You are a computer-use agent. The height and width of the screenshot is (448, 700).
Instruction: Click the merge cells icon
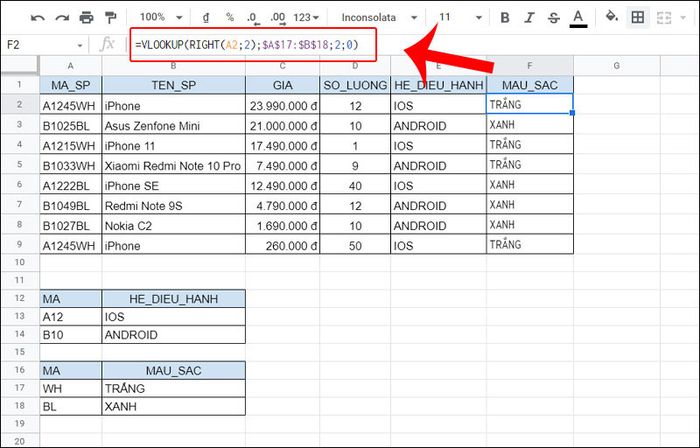(x=664, y=18)
